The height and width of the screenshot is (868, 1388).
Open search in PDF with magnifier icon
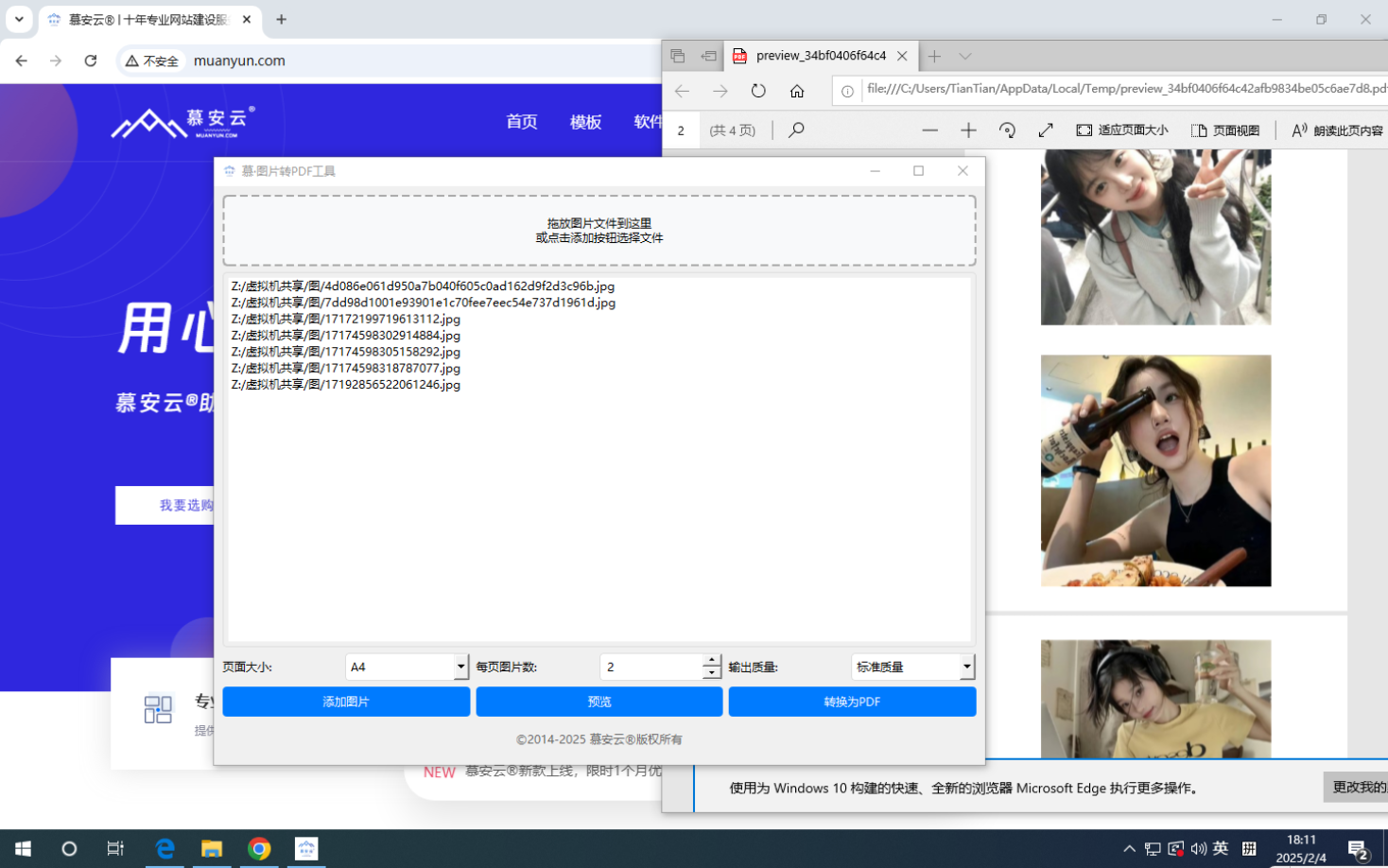point(796,130)
